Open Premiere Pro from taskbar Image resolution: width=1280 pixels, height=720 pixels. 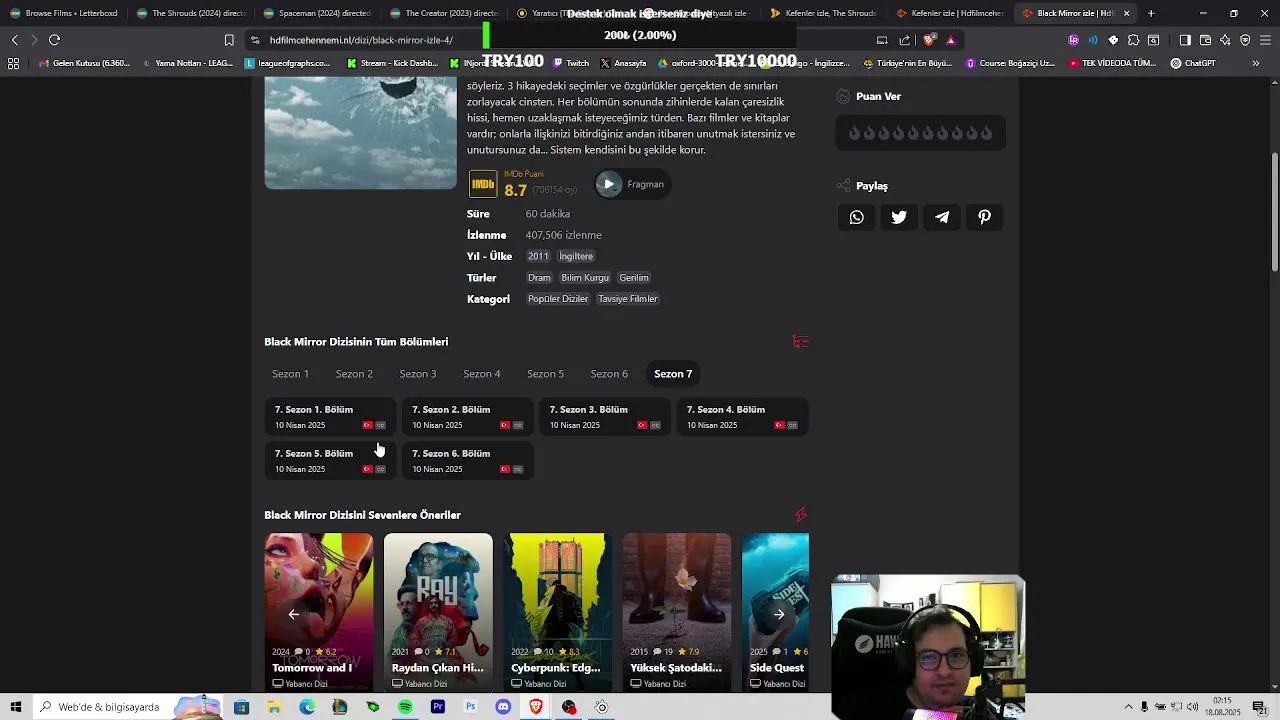437,707
